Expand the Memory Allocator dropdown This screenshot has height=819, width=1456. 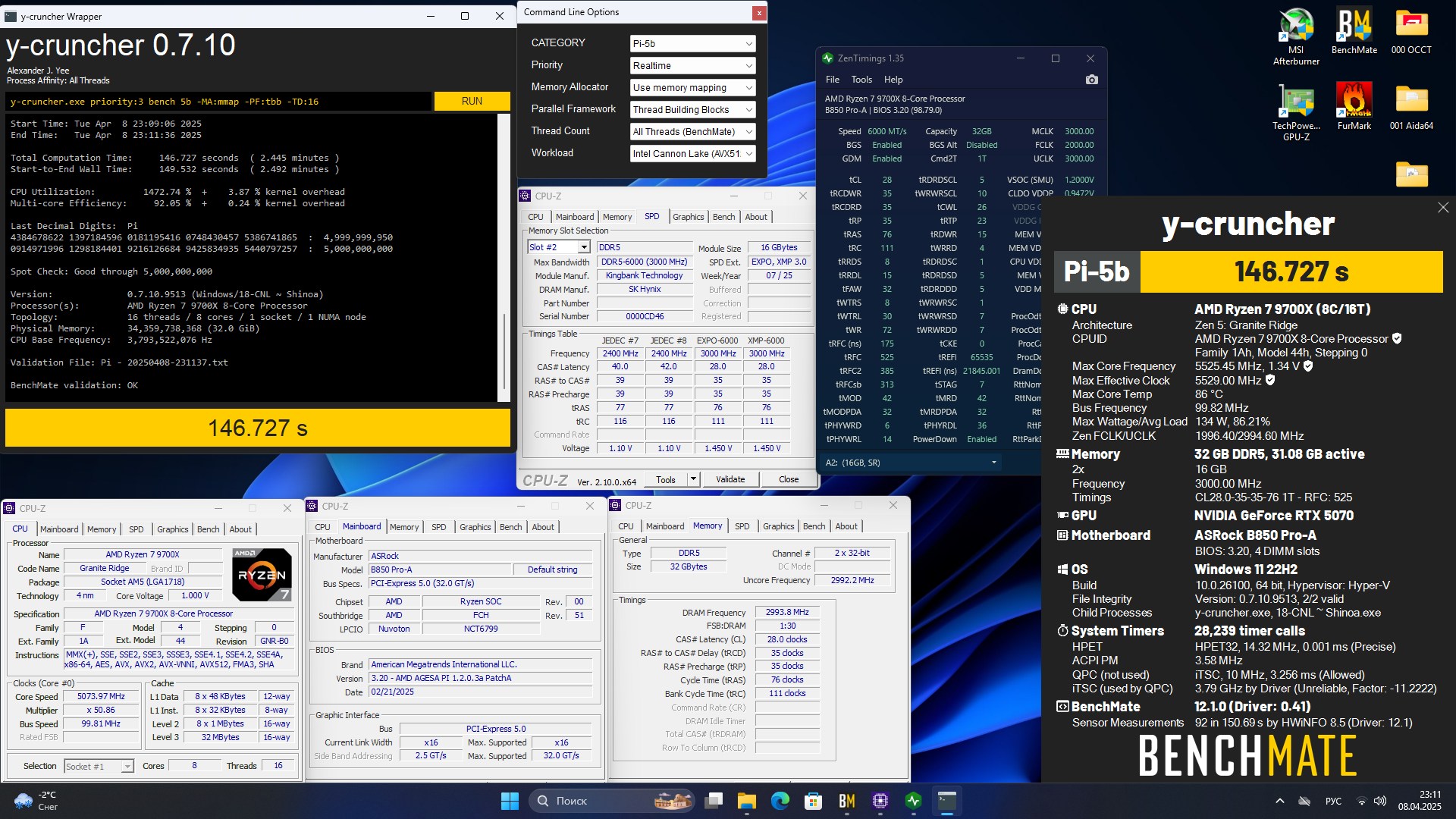click(692, 88)
